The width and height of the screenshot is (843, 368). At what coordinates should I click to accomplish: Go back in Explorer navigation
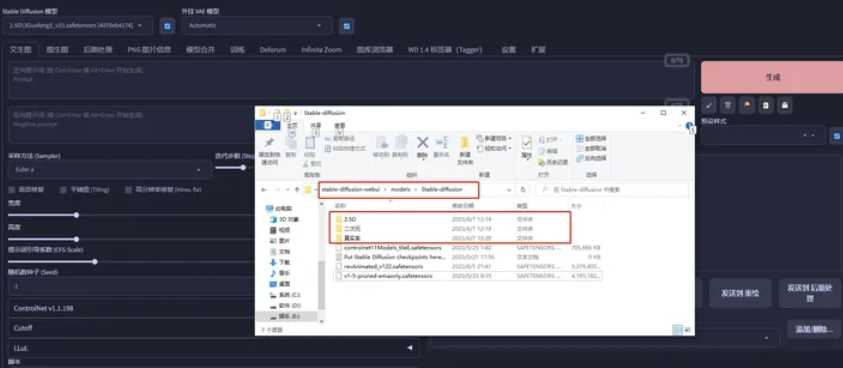(263, 189)
